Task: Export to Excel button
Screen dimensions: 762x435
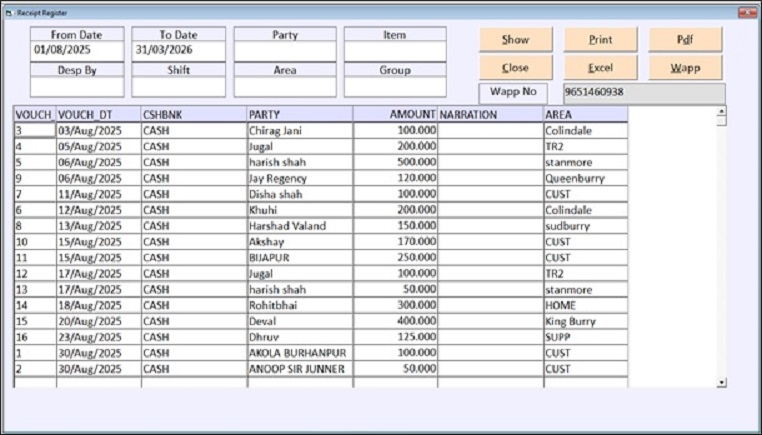Action: pyautogui.click(x=600, y=68)
